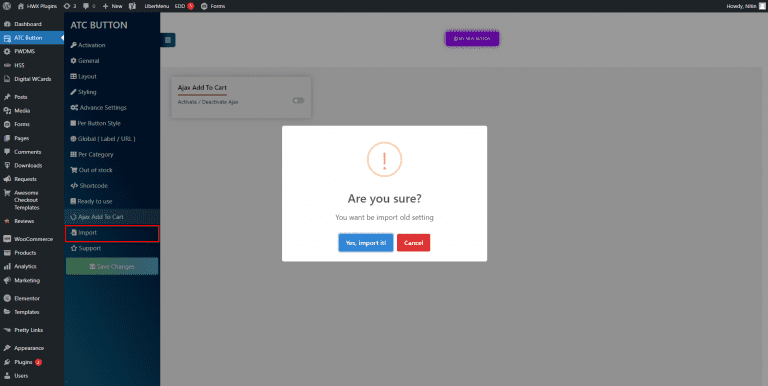Open Per Category tab
Screen dimensions: 768x386
(x=112, y=155)
